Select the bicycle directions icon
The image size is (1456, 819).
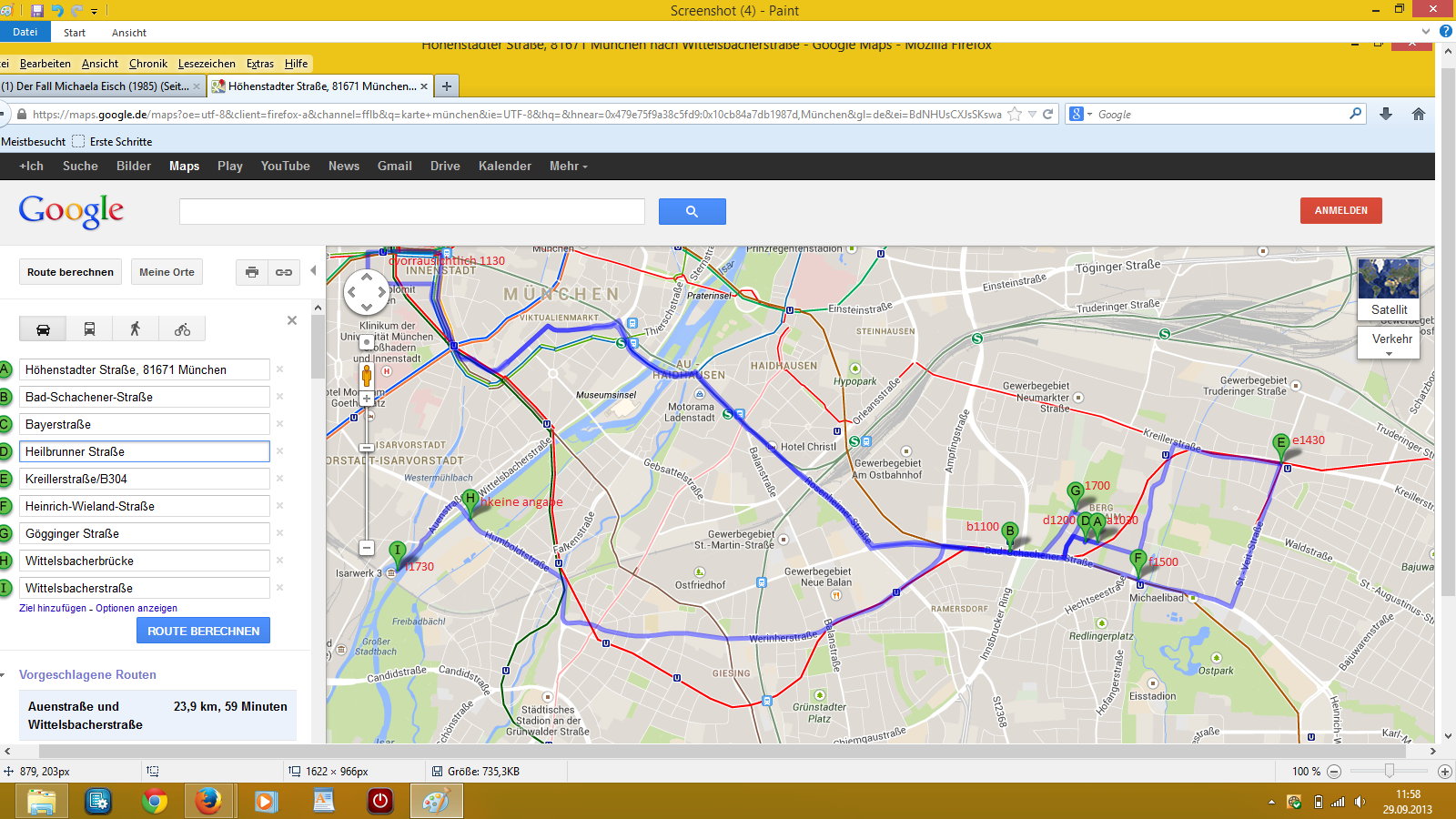click(x=182, y=329)
